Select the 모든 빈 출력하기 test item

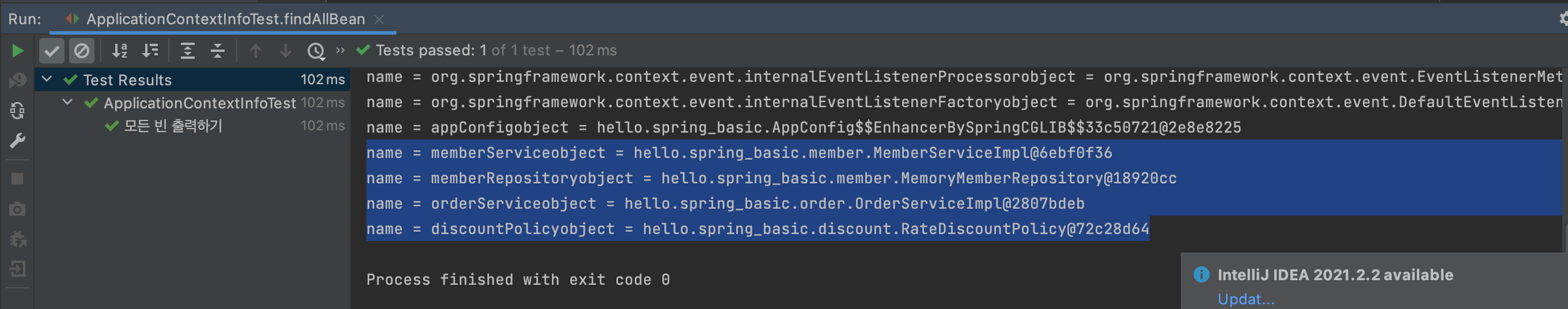[x=173, y=126]
